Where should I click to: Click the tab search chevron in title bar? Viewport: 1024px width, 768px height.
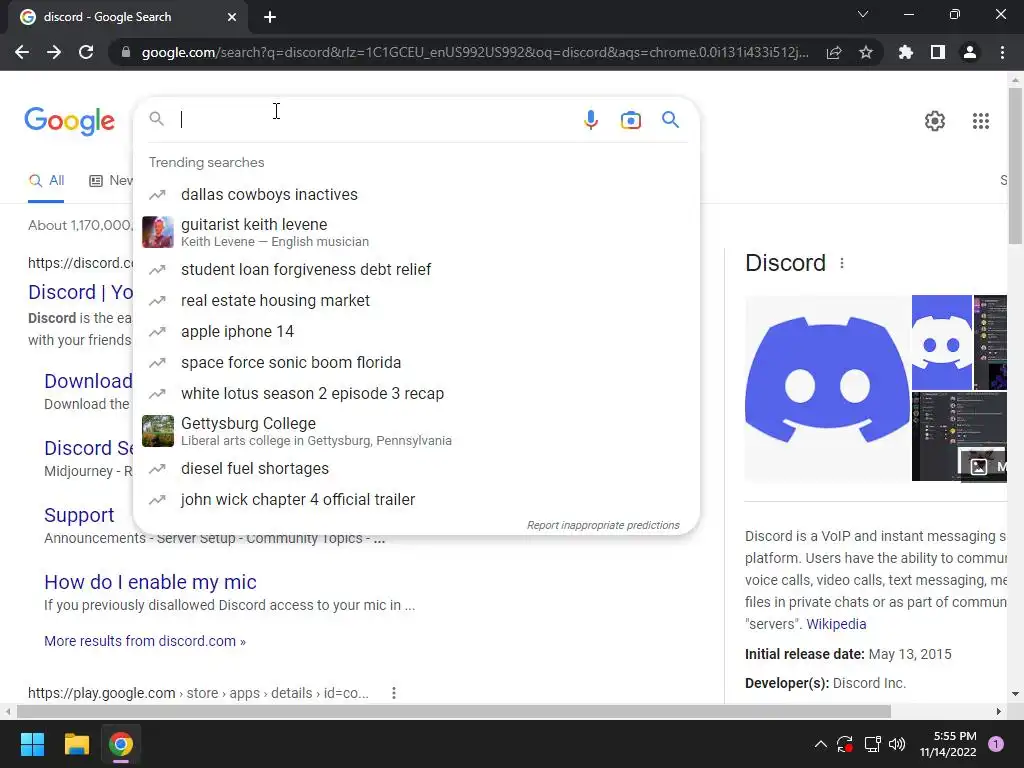[863, 14]
